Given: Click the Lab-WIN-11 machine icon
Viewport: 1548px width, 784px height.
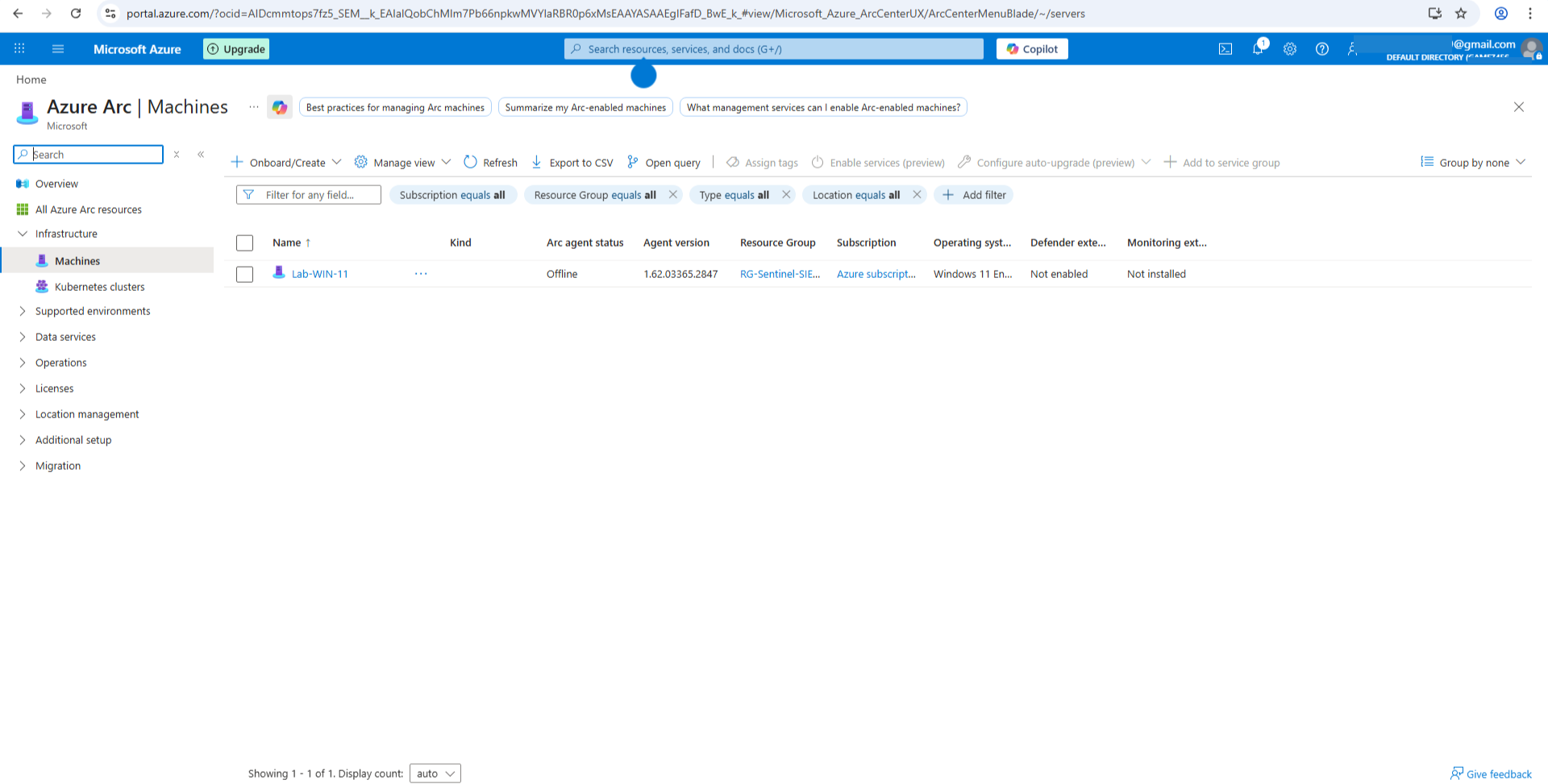Looking at the screenshot, I should [x=279, y=273].
